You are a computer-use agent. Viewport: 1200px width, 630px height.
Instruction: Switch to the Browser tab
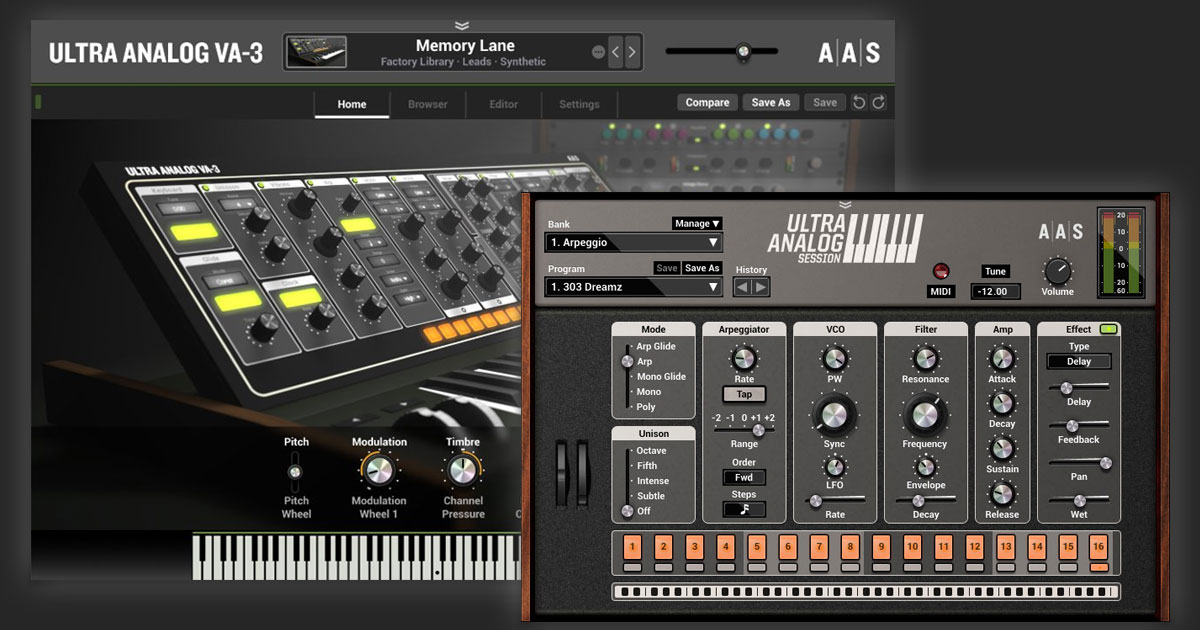coord(427,103)
